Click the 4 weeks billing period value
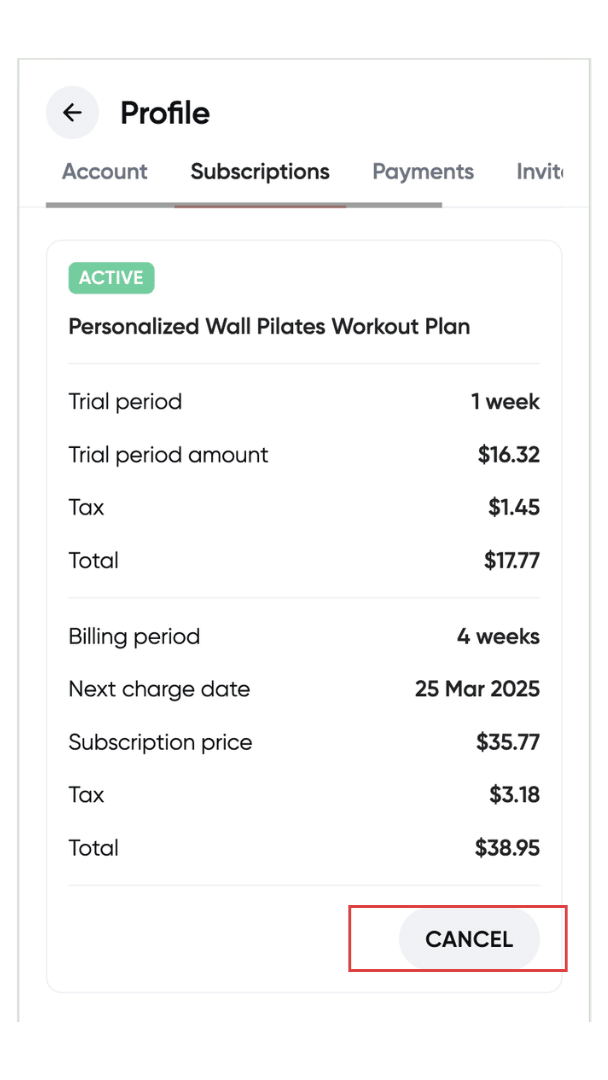Image resolution: width=608 pixels, height=1080 pixels. click(498, 637)
